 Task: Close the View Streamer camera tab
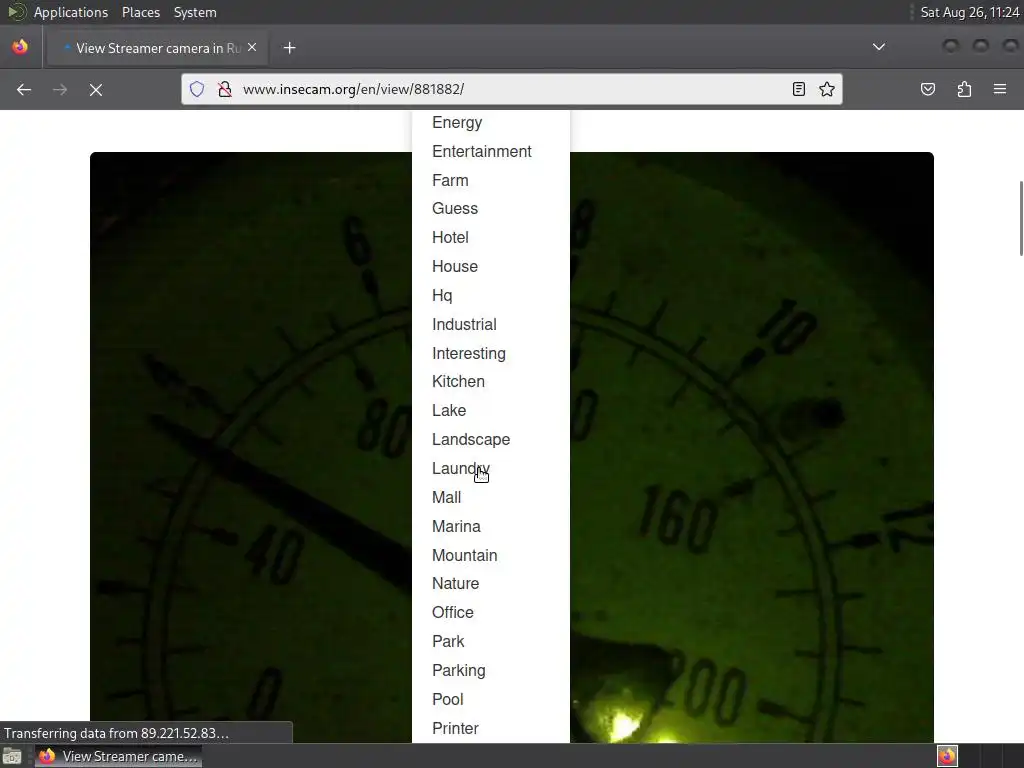(252, 48)
